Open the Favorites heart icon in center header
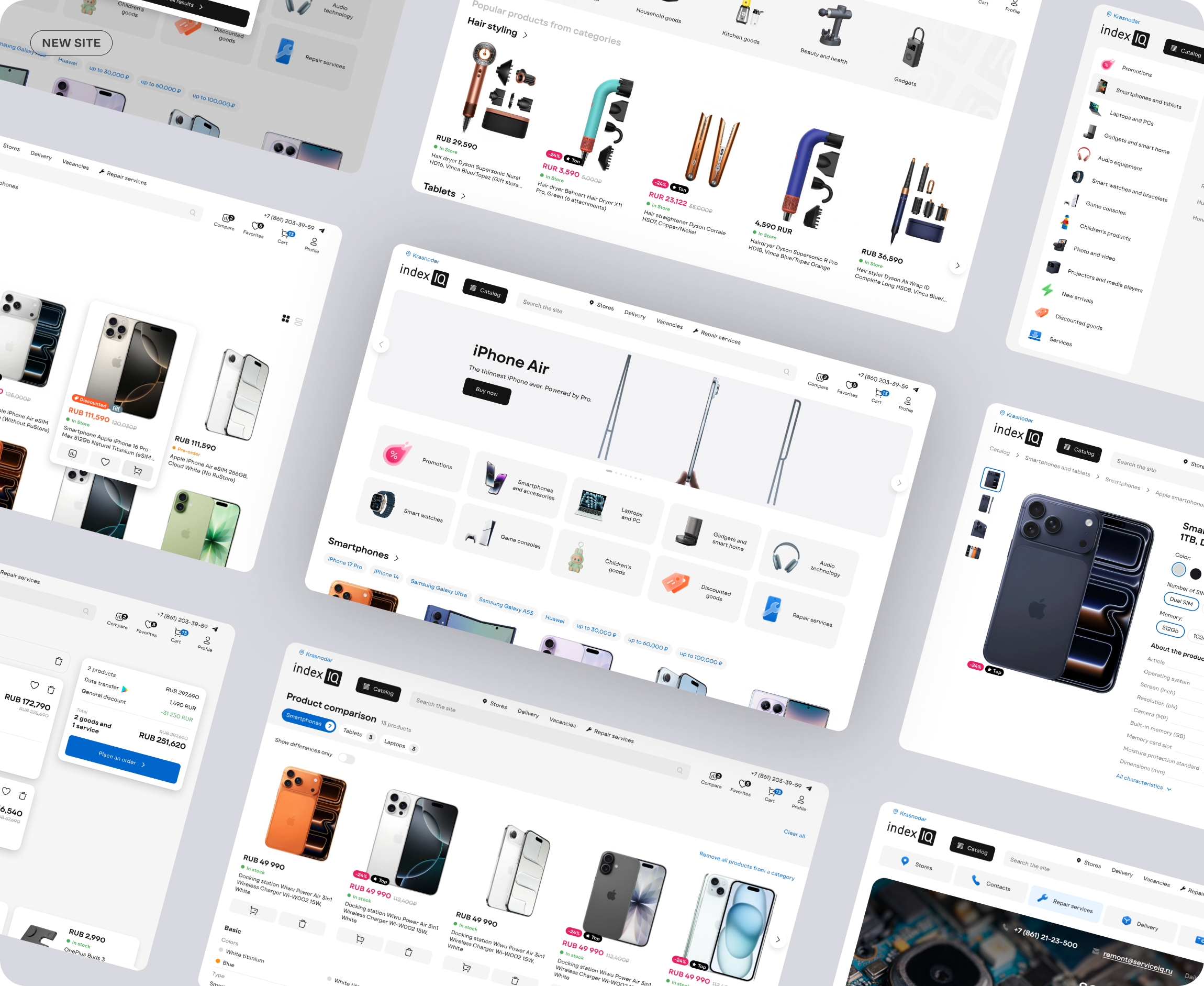The height and width of the screenshot is (986, 1204). click(850, 385)
